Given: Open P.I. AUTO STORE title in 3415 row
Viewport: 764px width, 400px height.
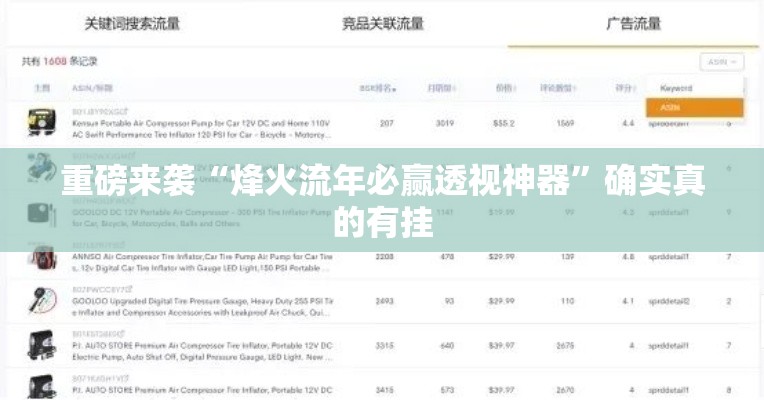Looking at the screenshot, I should [x=202, y=390].
